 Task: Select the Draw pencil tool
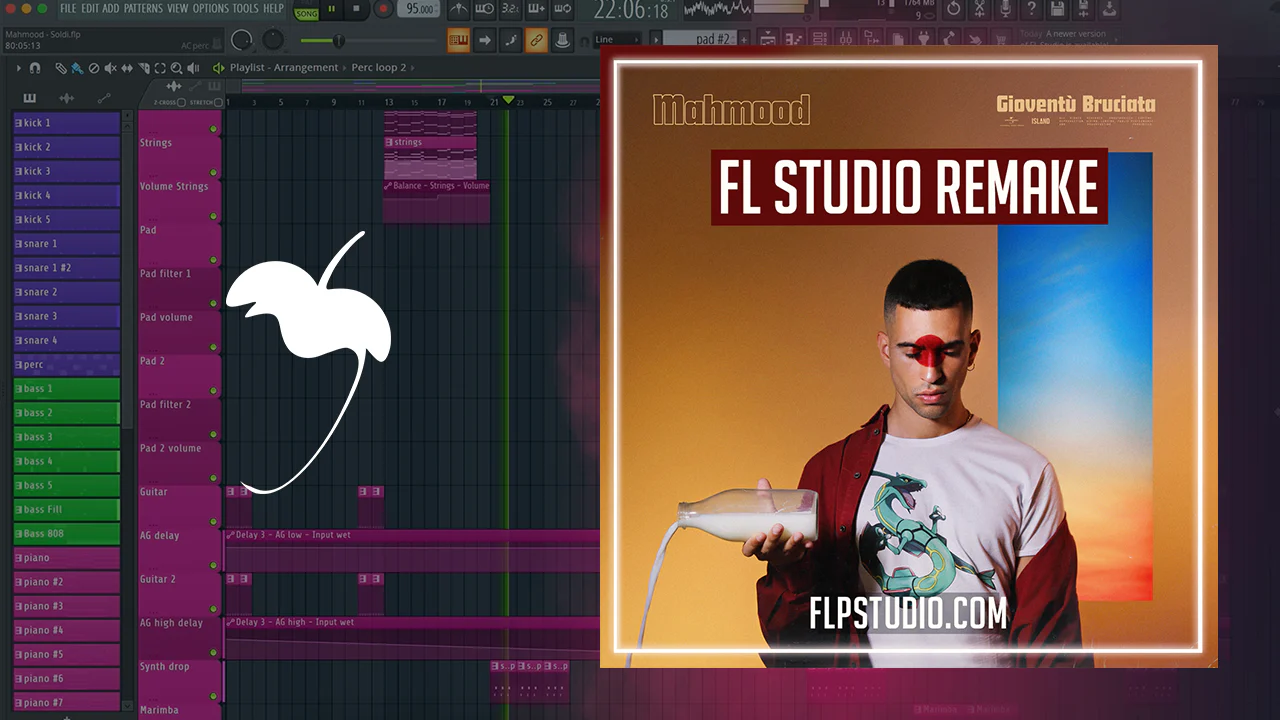pyautogui.click(x=61, y=68)
